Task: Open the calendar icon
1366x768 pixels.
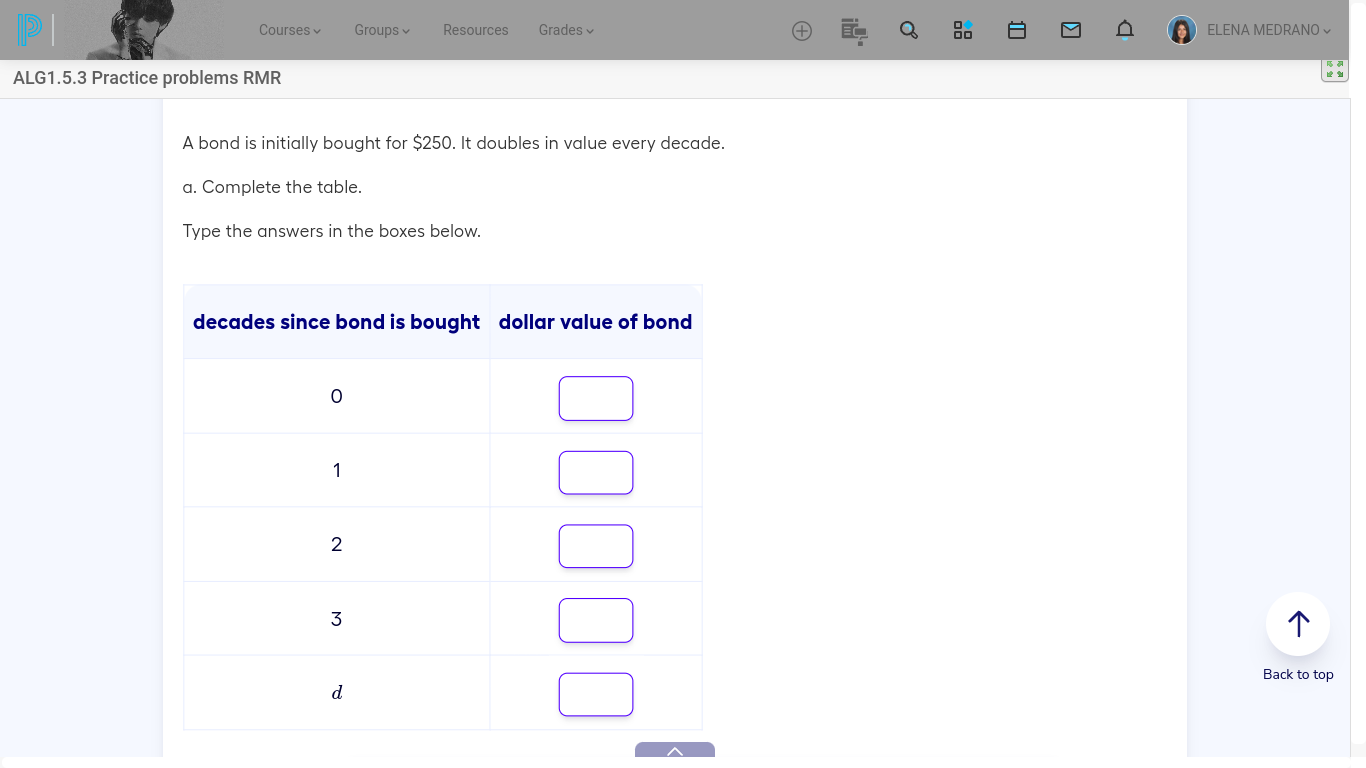Action: pyautogui.click(x=1017, y=30)
